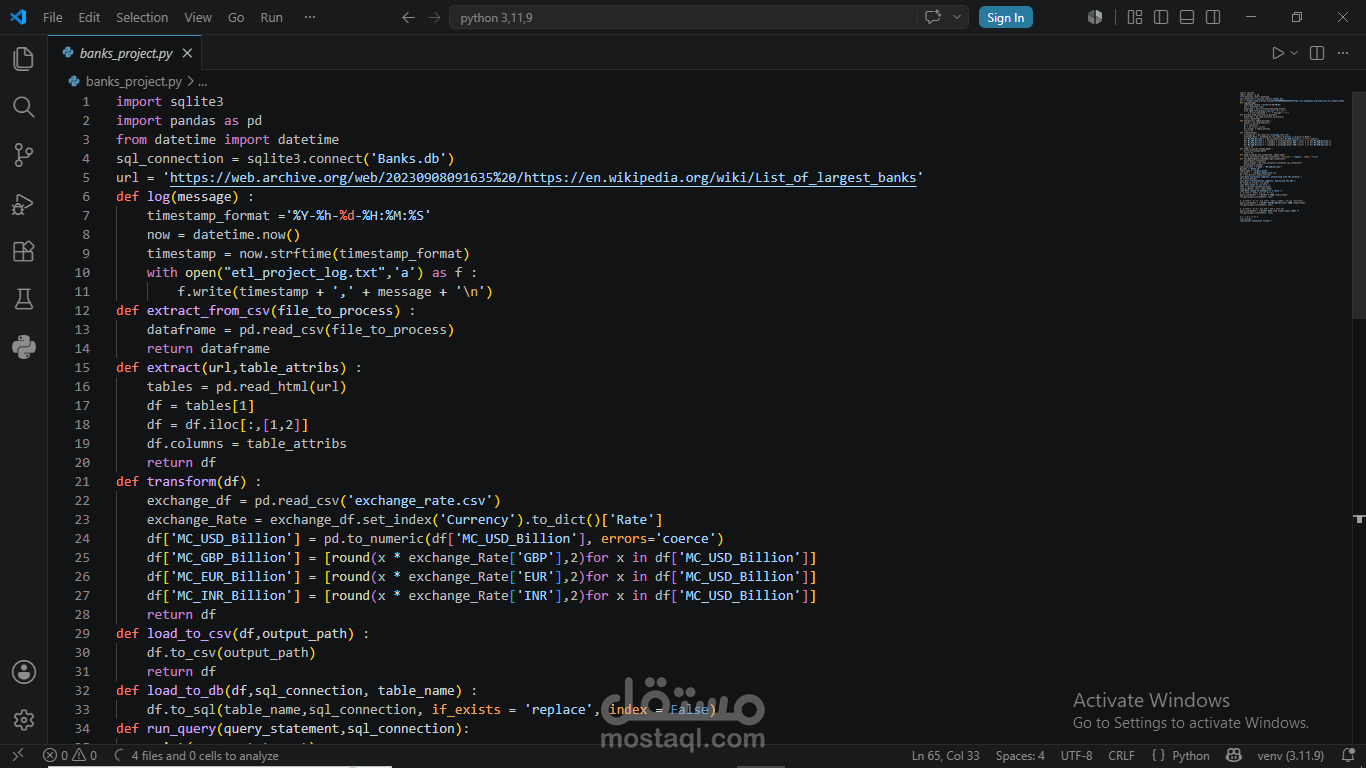Viewport: 1366px width, 768px height.
Task: Select interpreter venv (3.11.9)
Action: (1290, 756)
